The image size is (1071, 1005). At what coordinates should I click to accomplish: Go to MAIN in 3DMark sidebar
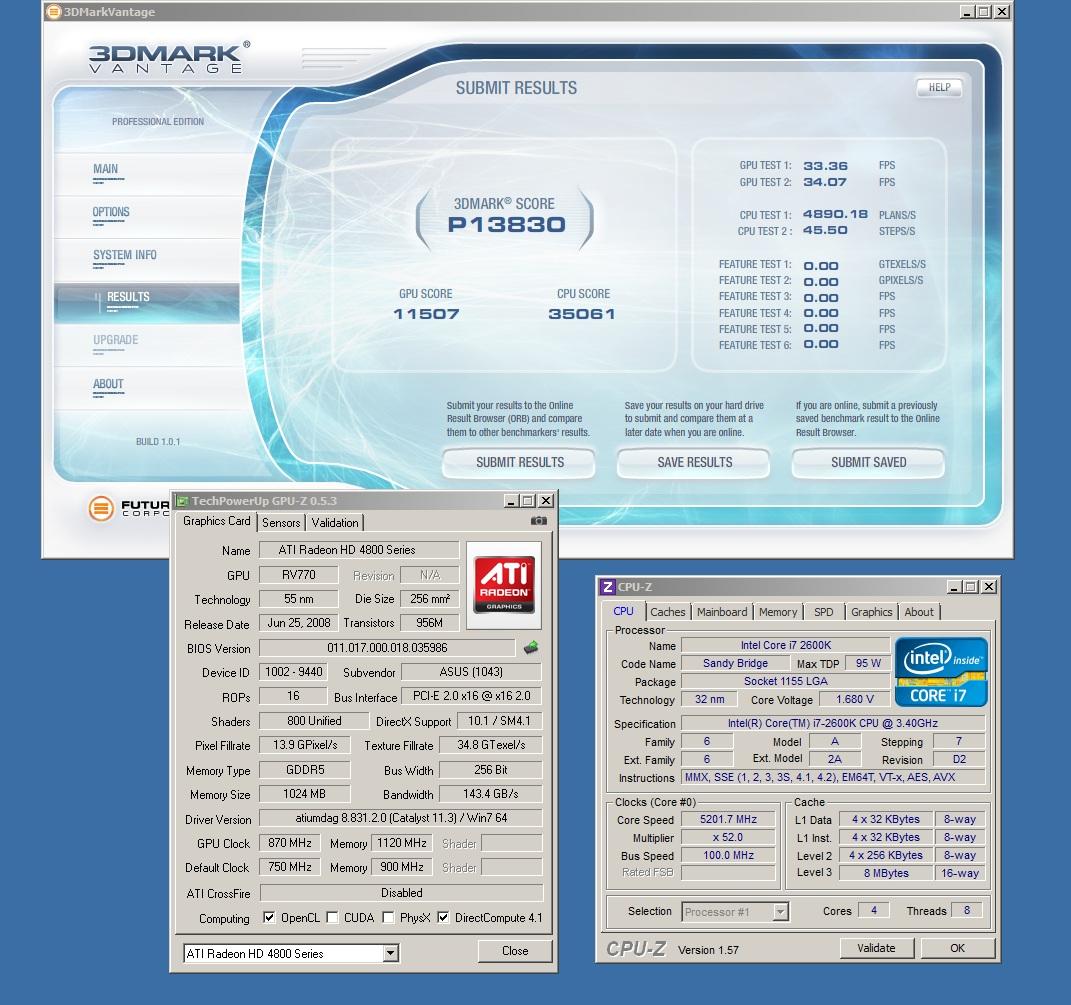point(105,169)
